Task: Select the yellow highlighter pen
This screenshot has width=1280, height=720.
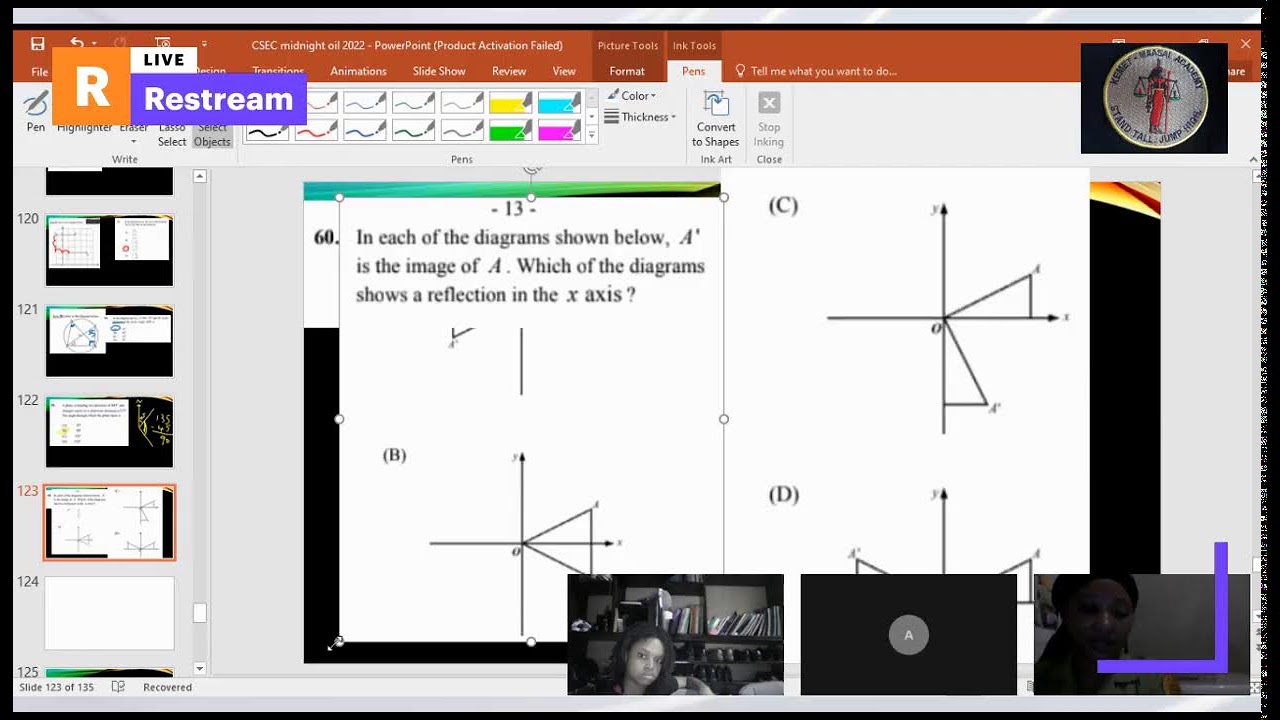Action: (x=510, y=102)
